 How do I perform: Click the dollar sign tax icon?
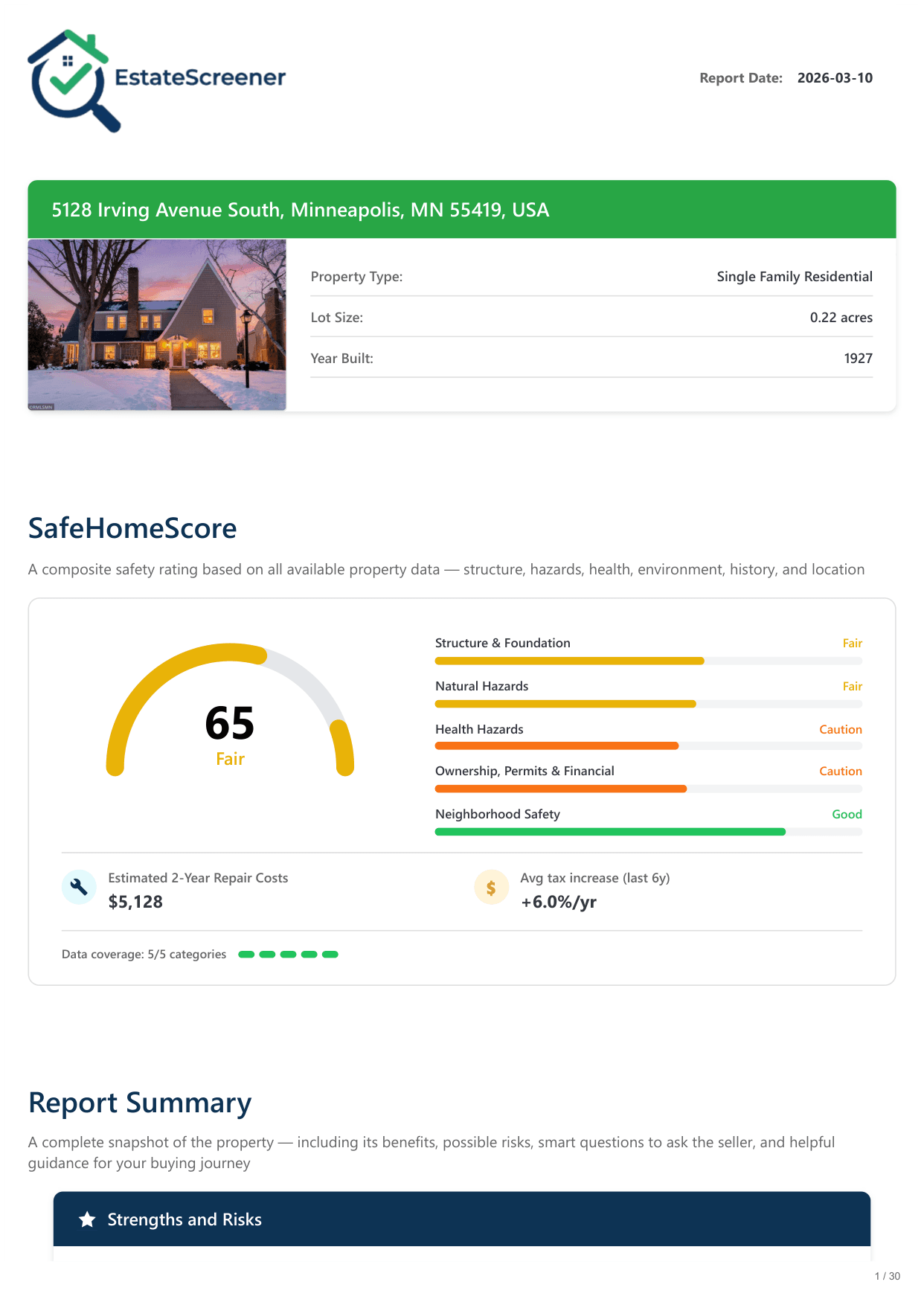tap(491, 887)
